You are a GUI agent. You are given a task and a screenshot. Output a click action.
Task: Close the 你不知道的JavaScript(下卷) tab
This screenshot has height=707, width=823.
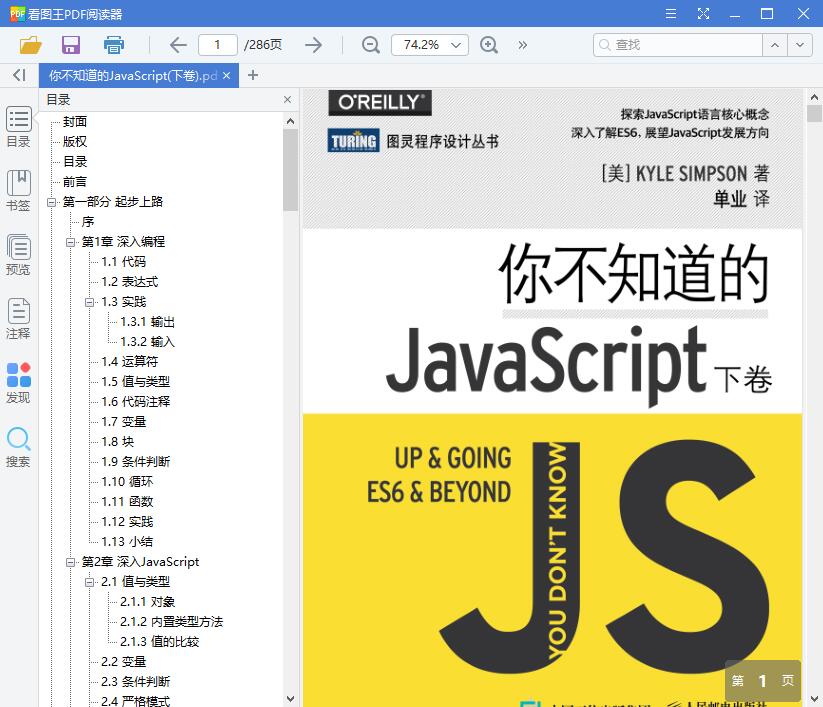click(x=226, y=76)
